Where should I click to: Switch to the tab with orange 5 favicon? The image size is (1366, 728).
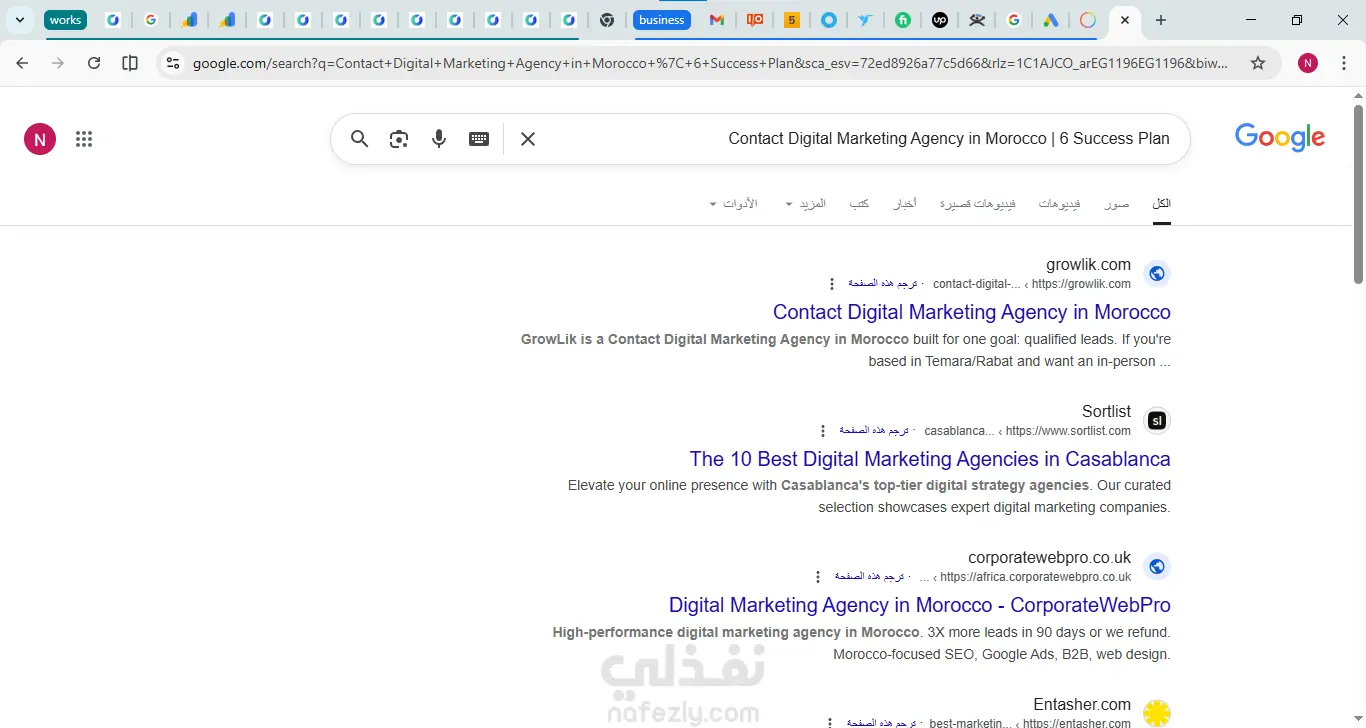[792, 20]
